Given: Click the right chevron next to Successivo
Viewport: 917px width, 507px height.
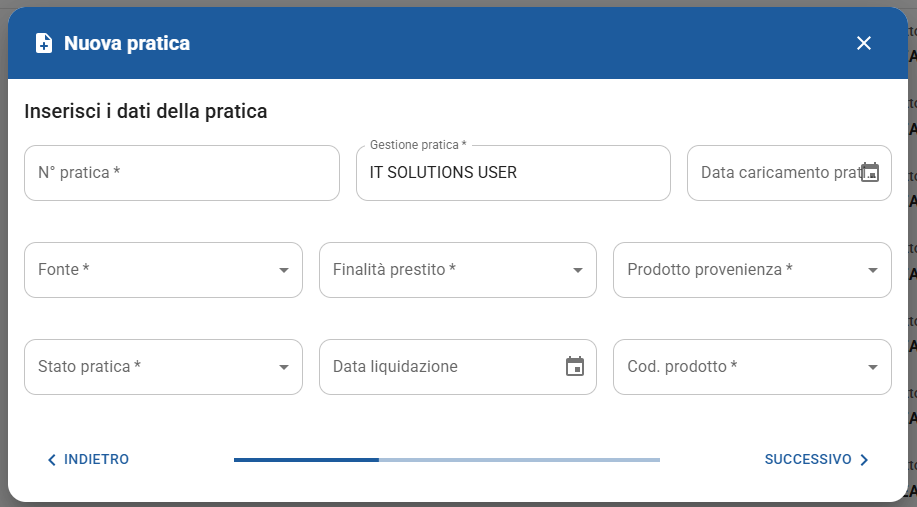Looking at the screenshot, I should click(864, 460).
